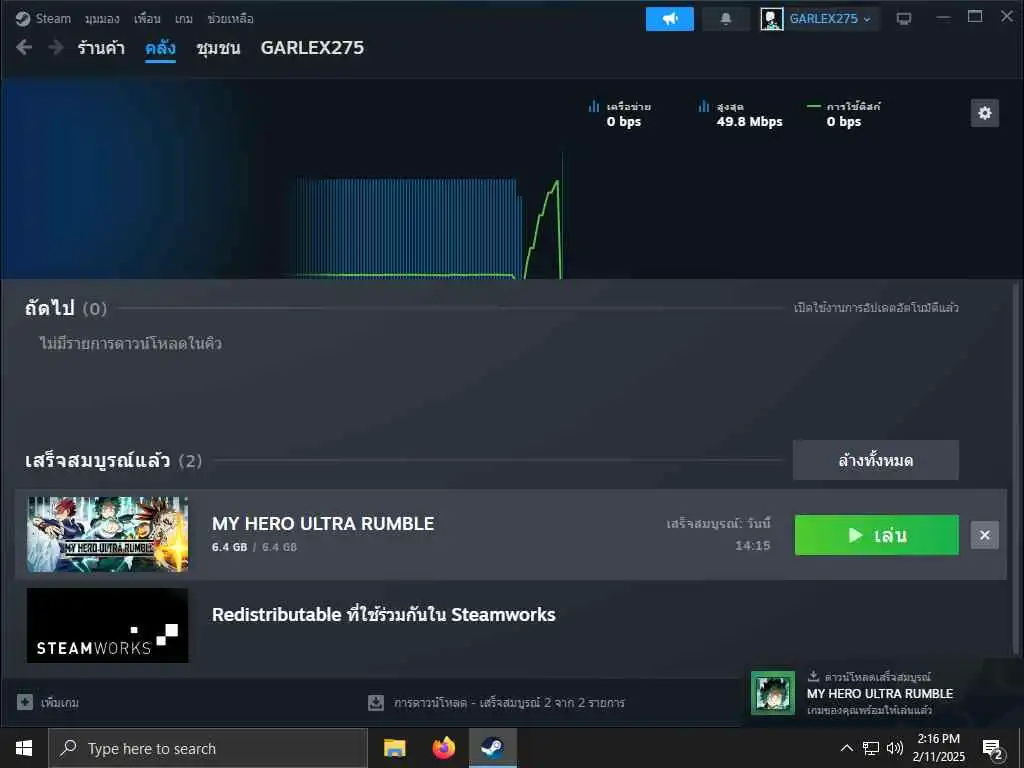Image resolution: width=1024 pixels, height=768 pixels.
Task: Open the เพื่อน (Friends) menu
Action: 147,19
